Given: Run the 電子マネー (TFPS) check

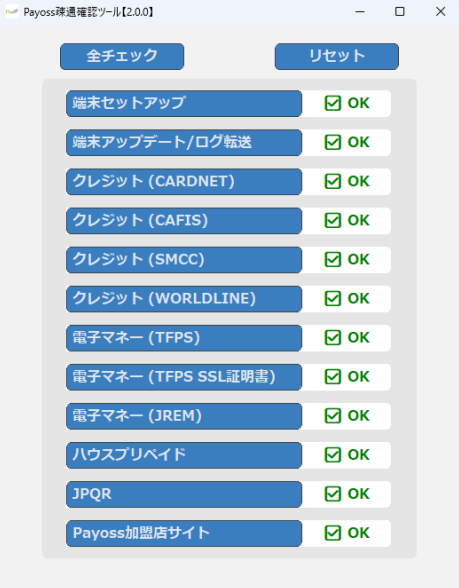Looking at the screenshot, I should [184, 338].
